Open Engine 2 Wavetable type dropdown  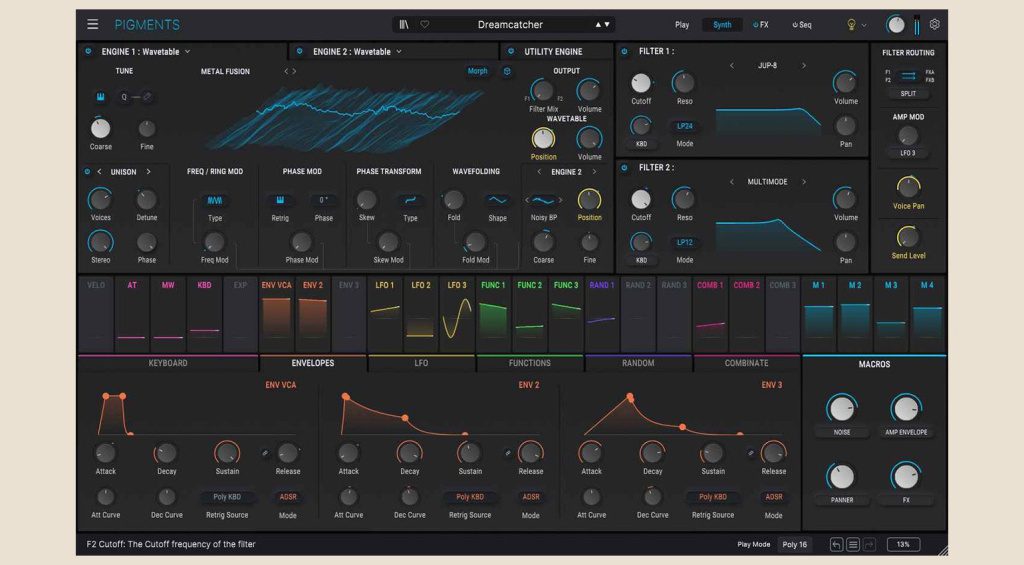click(x=357, y=52)
